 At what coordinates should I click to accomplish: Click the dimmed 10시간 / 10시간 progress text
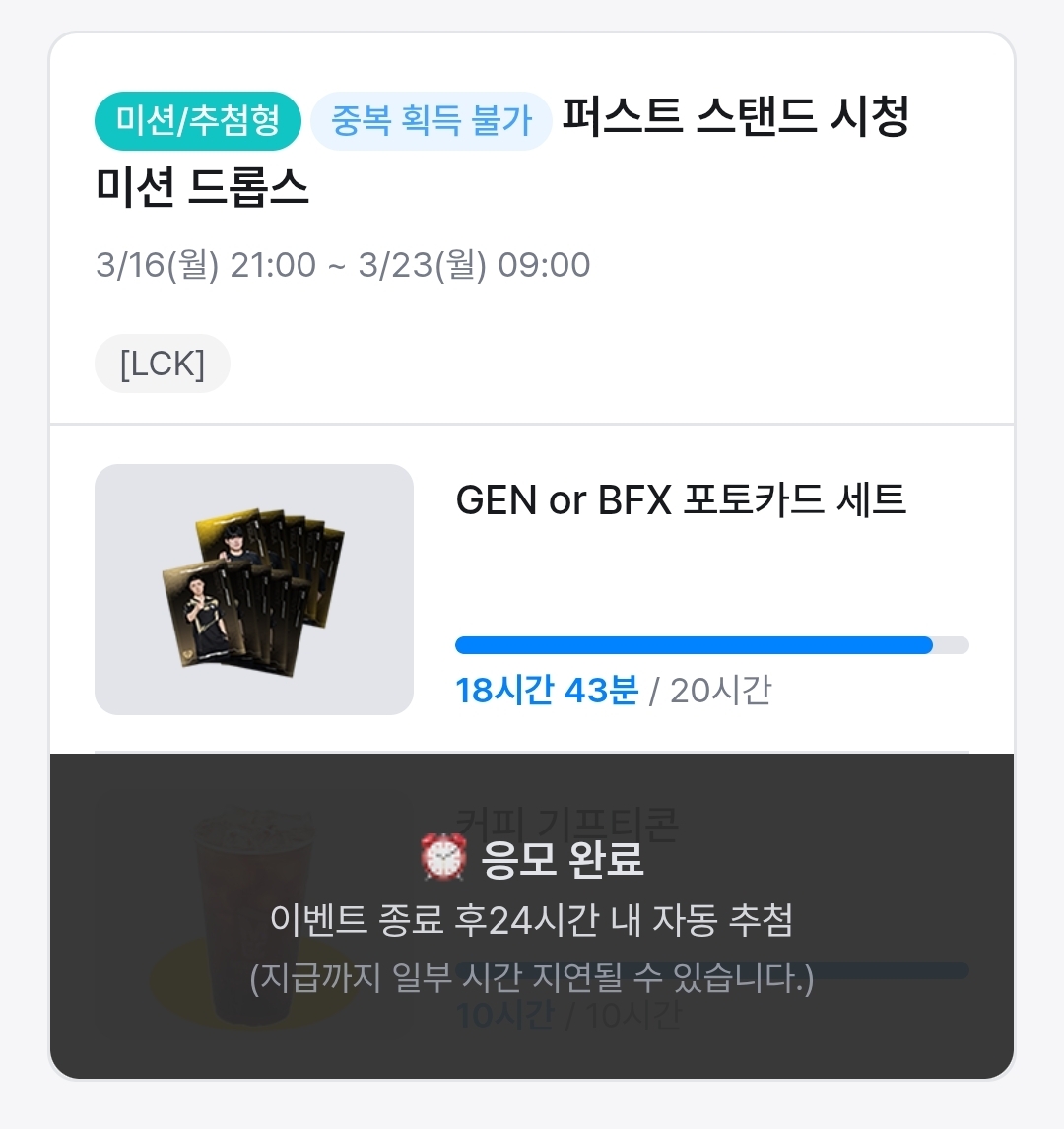(567, 1016)
